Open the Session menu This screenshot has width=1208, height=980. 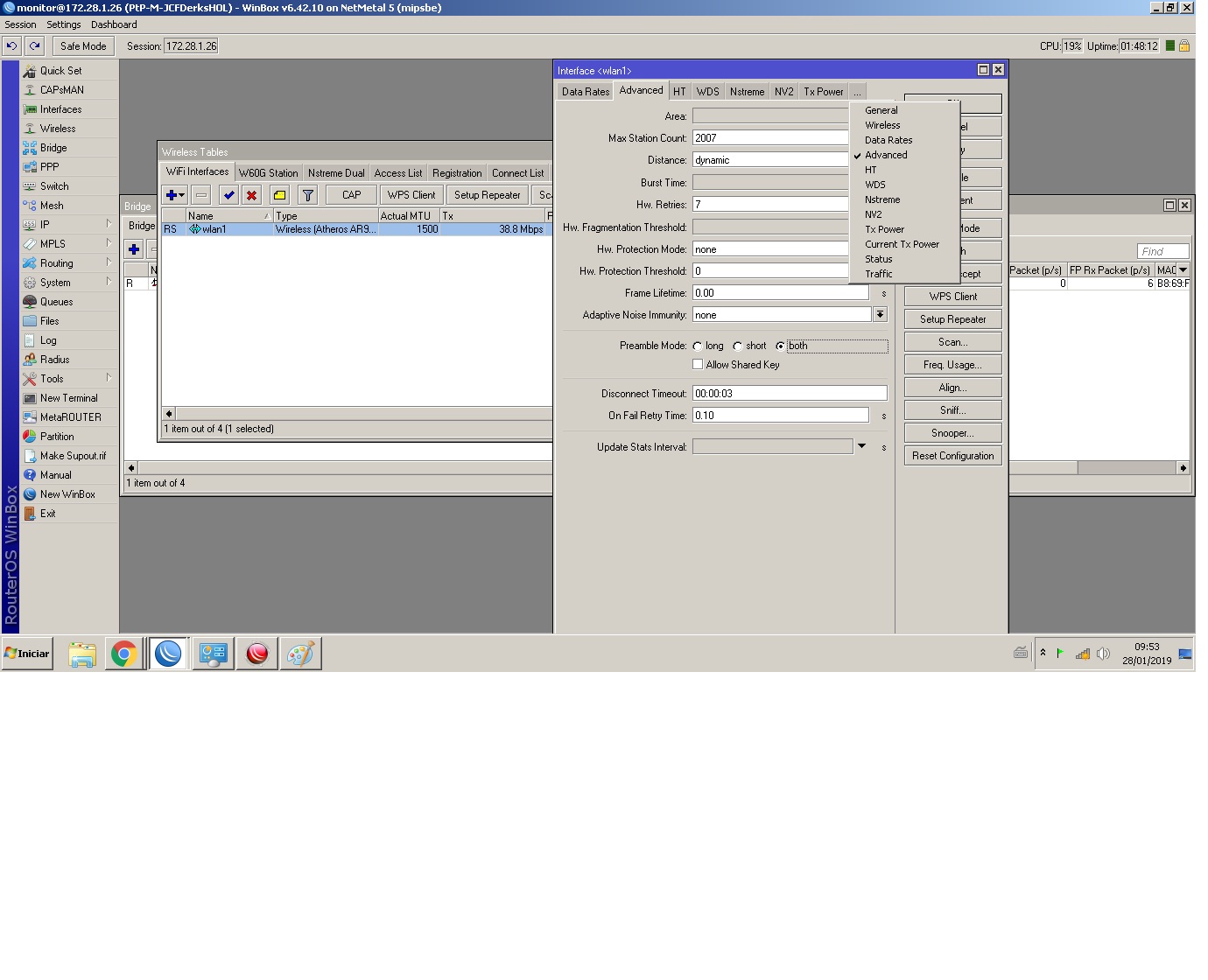coord(21,24)
